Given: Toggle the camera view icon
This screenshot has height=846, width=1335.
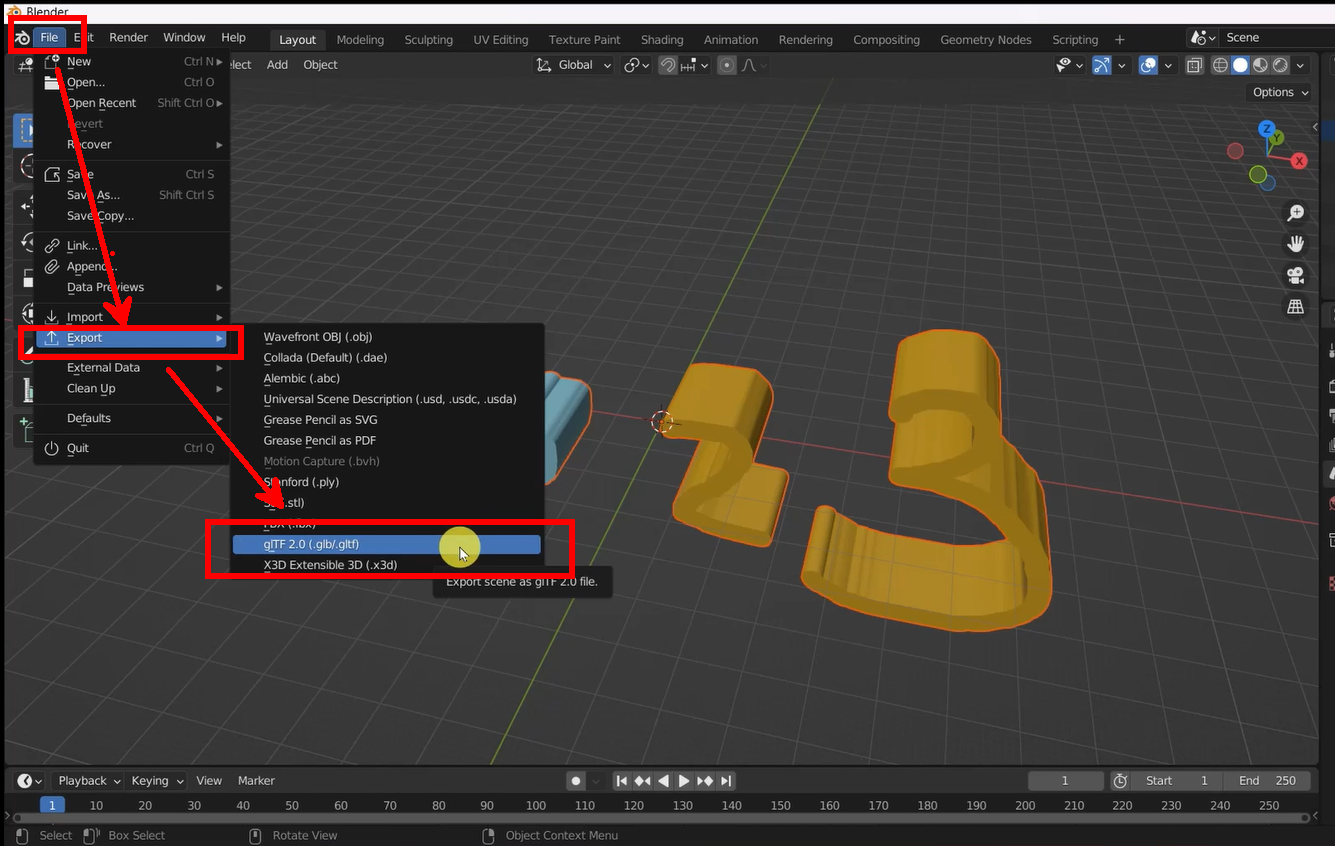Looking at the screenshot, I should pos(1296,275).
